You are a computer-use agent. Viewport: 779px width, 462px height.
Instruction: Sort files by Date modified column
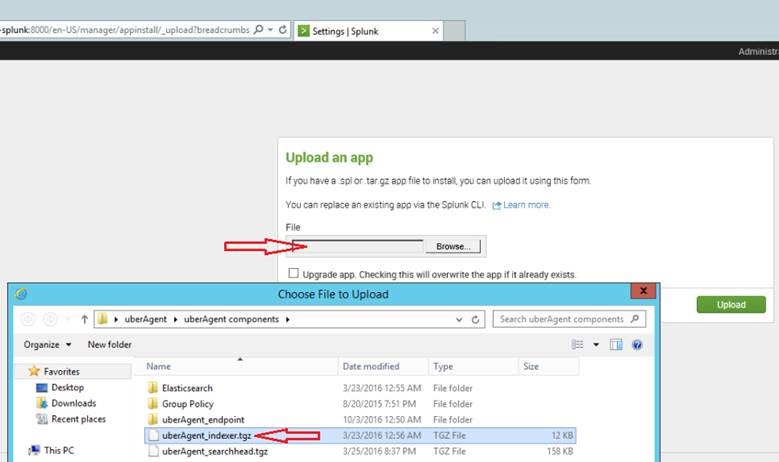click(x=383, y=367)
